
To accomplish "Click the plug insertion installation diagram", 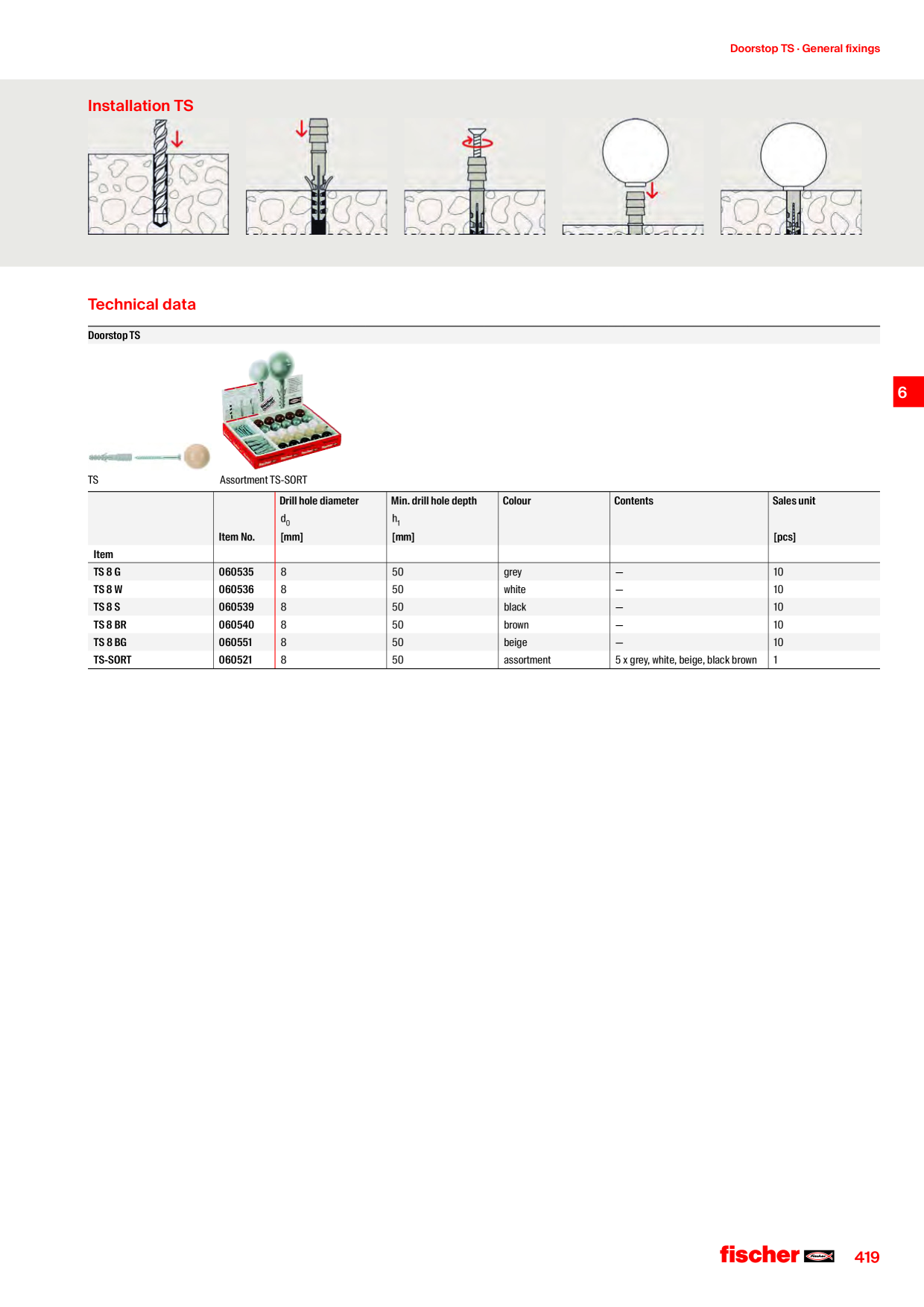I will (x=317, y=177).
